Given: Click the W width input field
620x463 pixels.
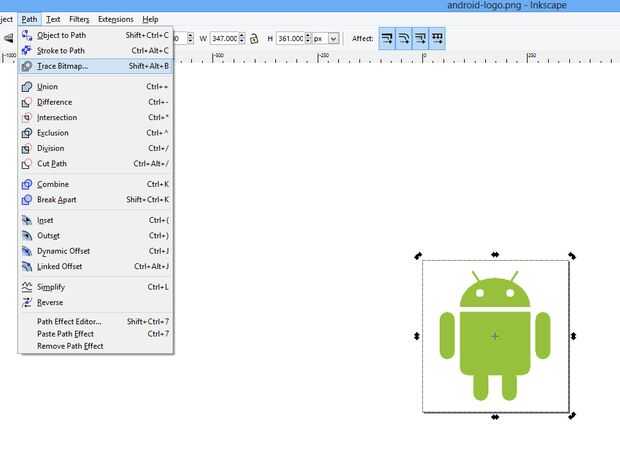Looking at the screenshot, I should click(225, 38).
